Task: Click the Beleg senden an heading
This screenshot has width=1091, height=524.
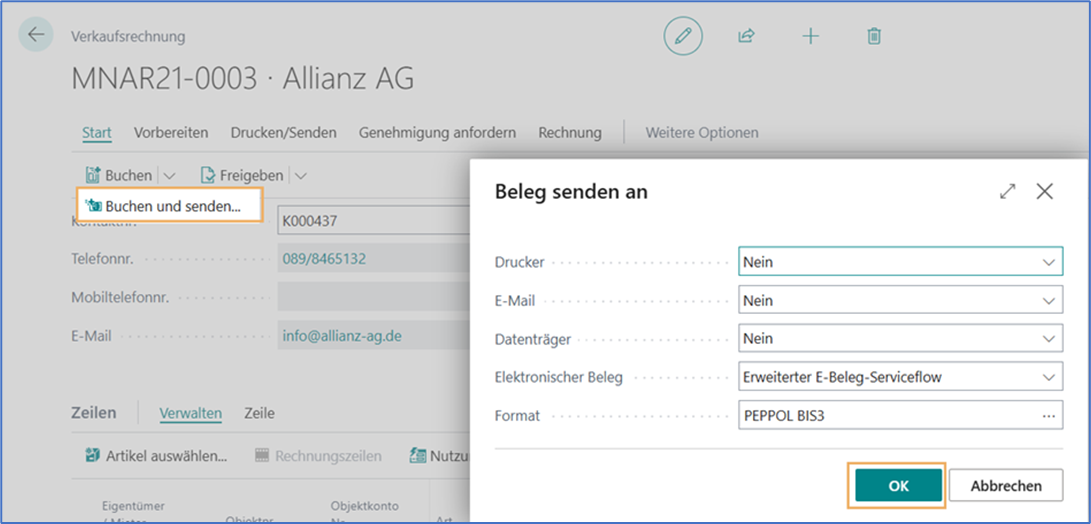Action: (571, 192)
